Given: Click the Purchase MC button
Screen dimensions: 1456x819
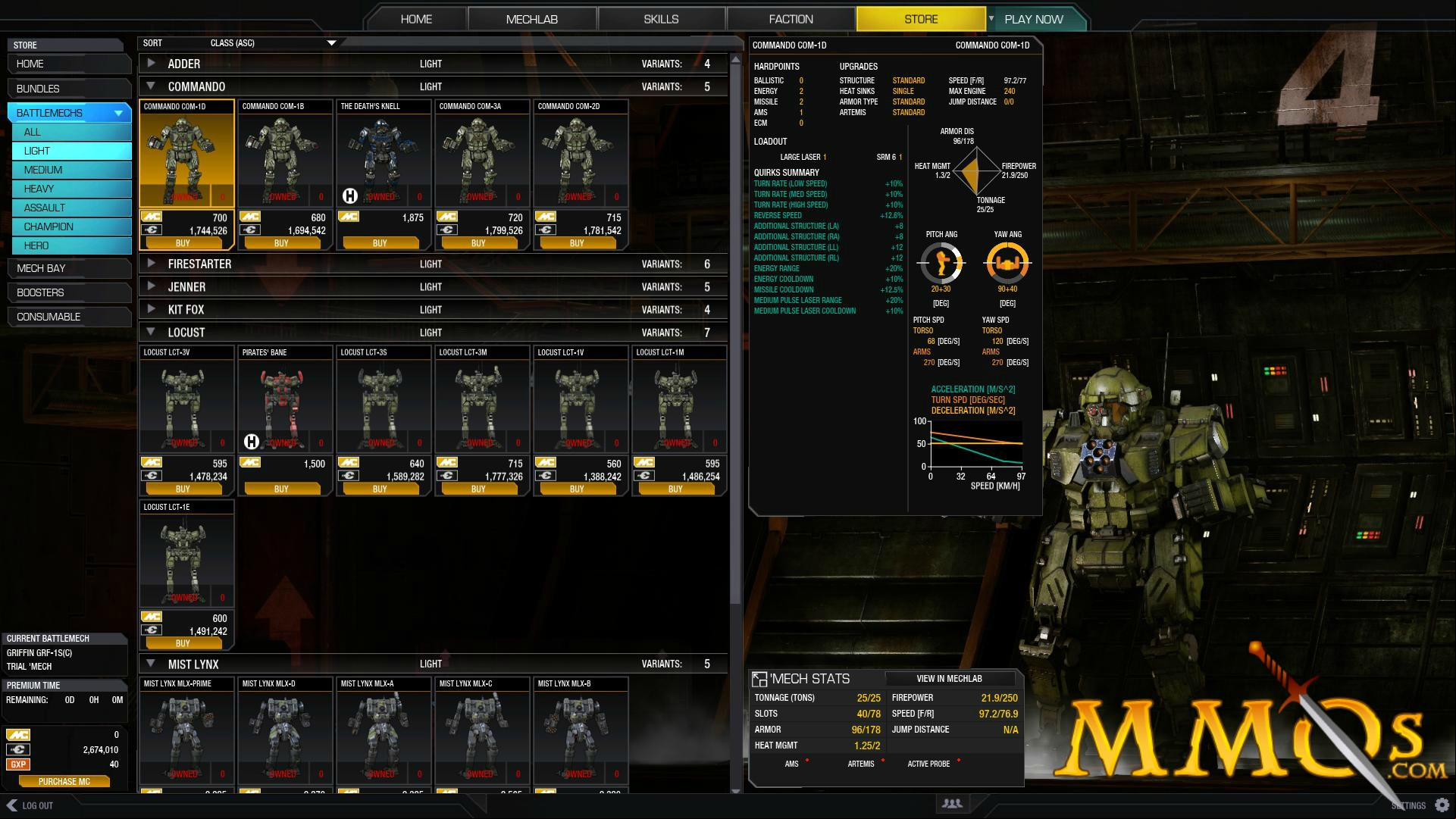Looking at the screenshot, I should (x=64, y=781).
